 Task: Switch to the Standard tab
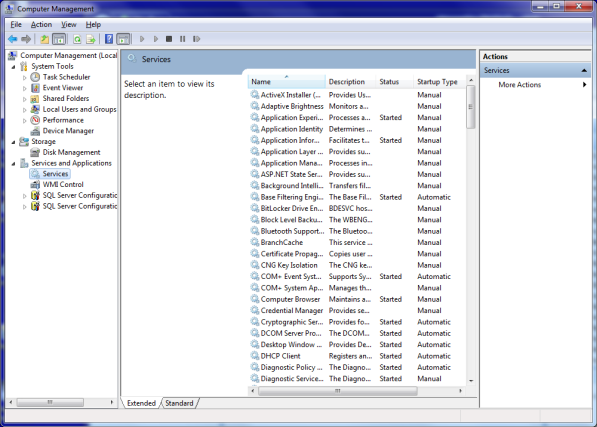pyautogui.click(x=179, y=403)
